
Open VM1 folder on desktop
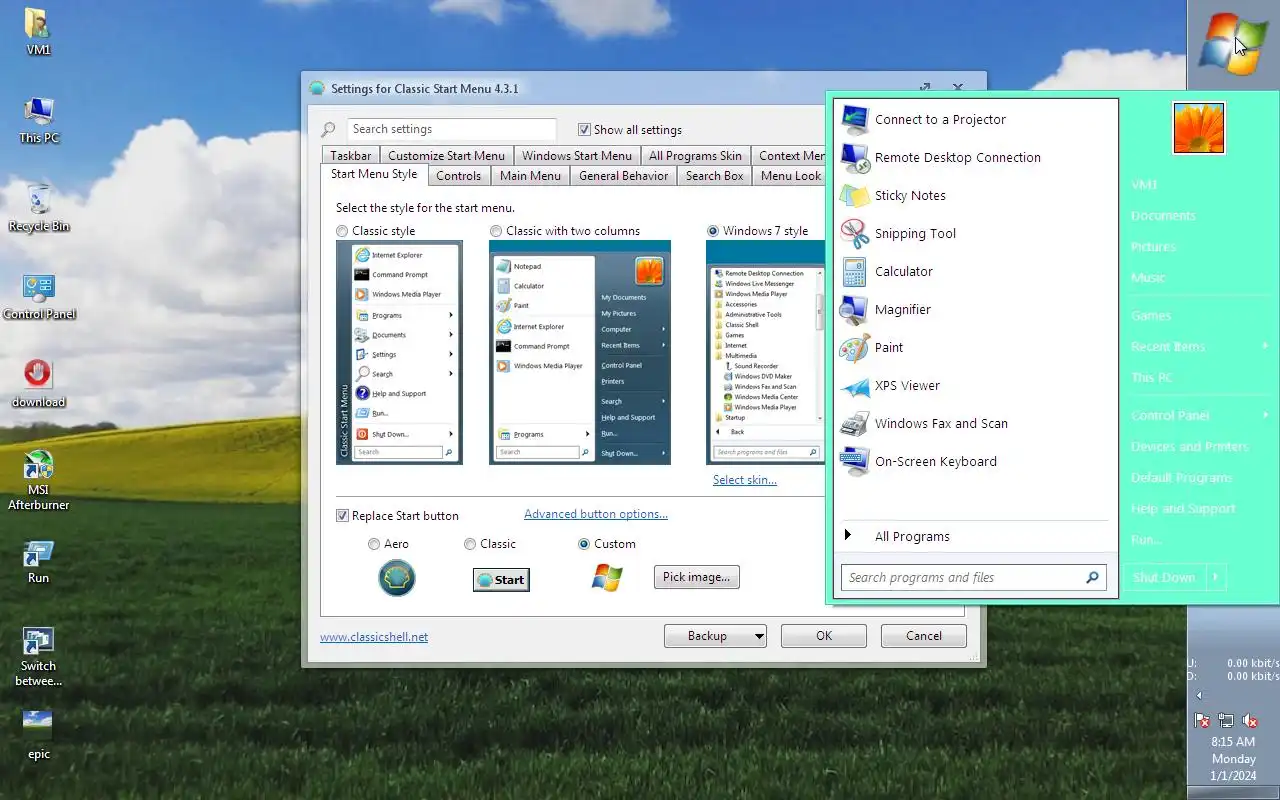(x=38, y=32)
